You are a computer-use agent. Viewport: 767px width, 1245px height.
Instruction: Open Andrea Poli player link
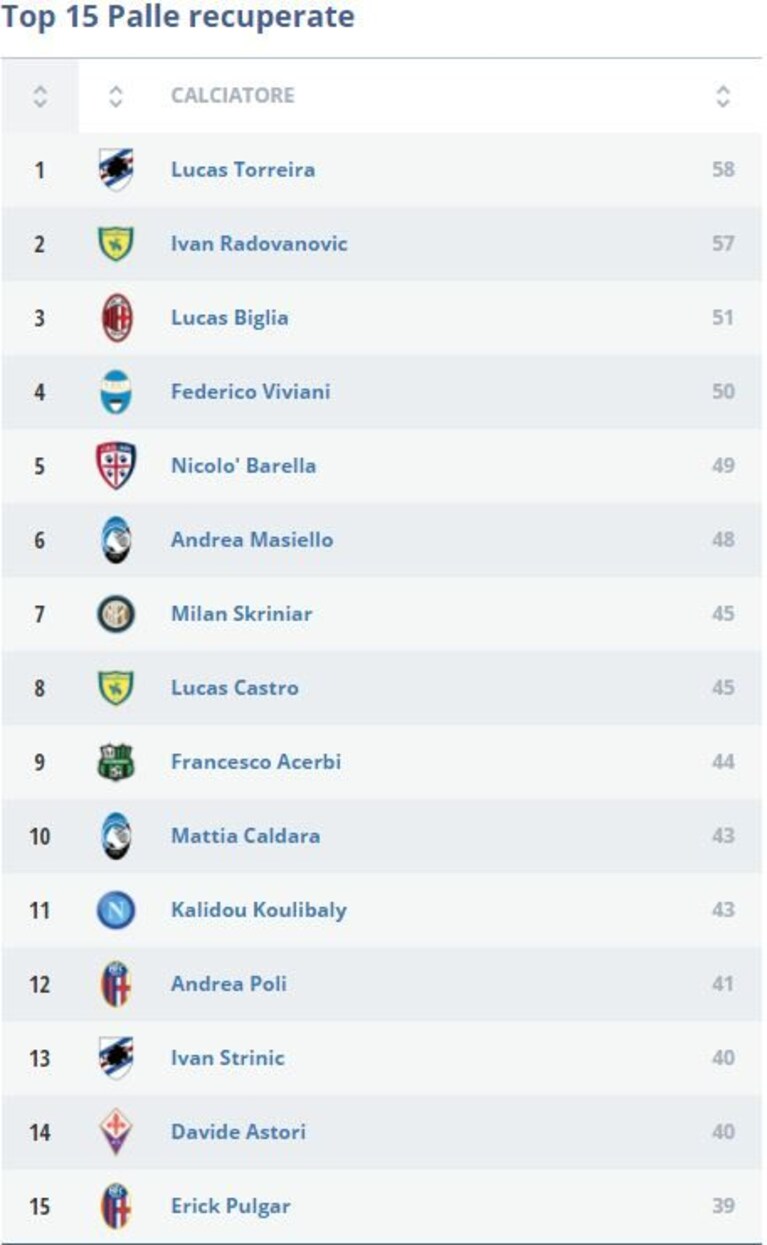point(229,984)
